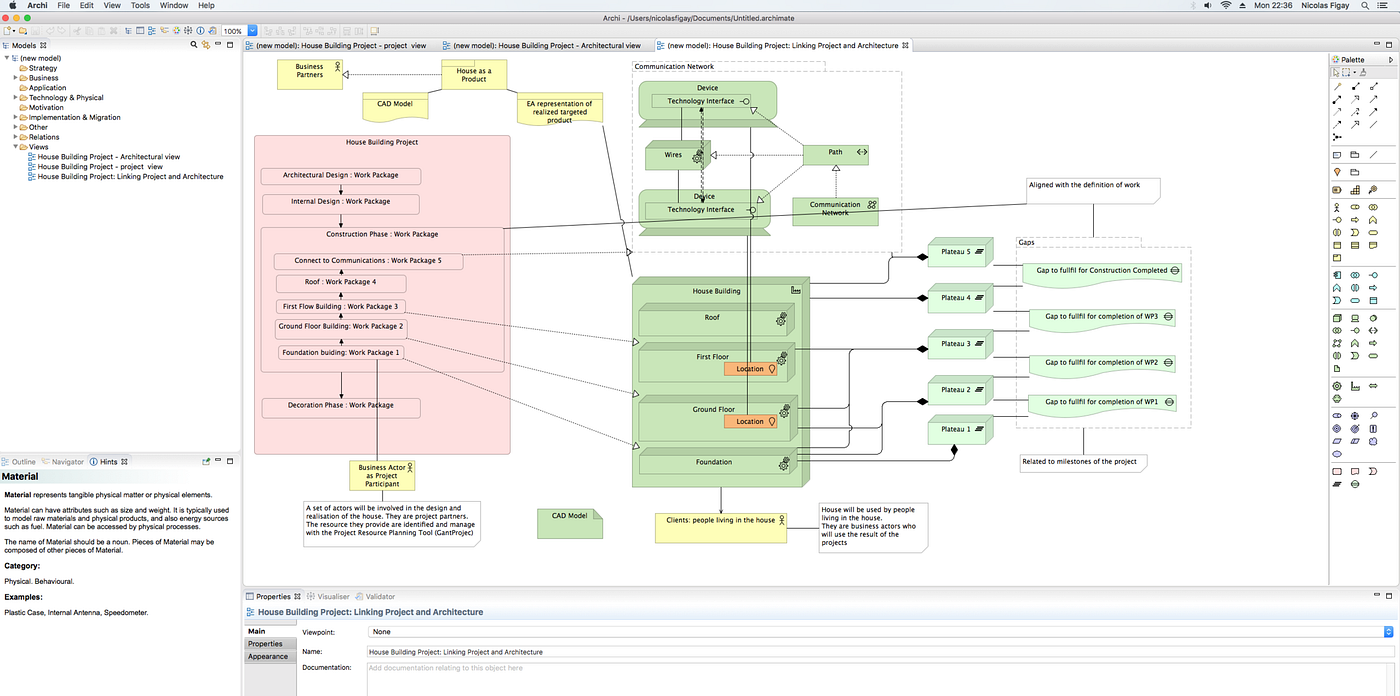
Task: Click the Name input field
Action: point(881,652)
